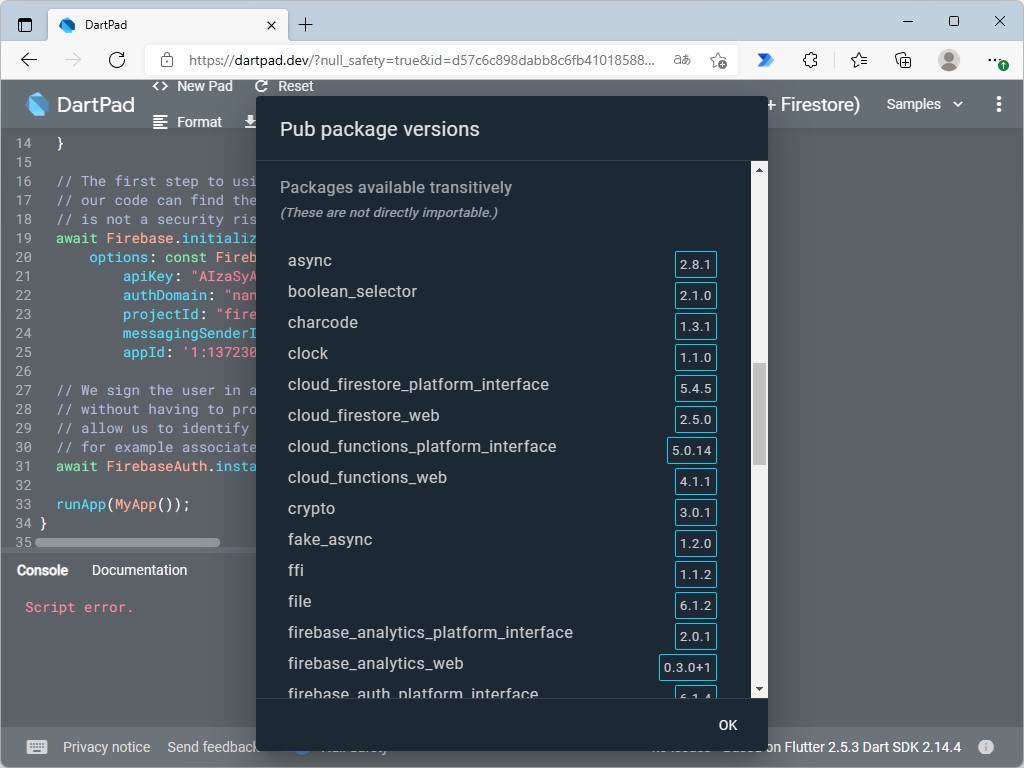Screen dimensions: 1024x768
Task: Click the dialog scrollbar down arrow
Action: click(x=759, y=689)
